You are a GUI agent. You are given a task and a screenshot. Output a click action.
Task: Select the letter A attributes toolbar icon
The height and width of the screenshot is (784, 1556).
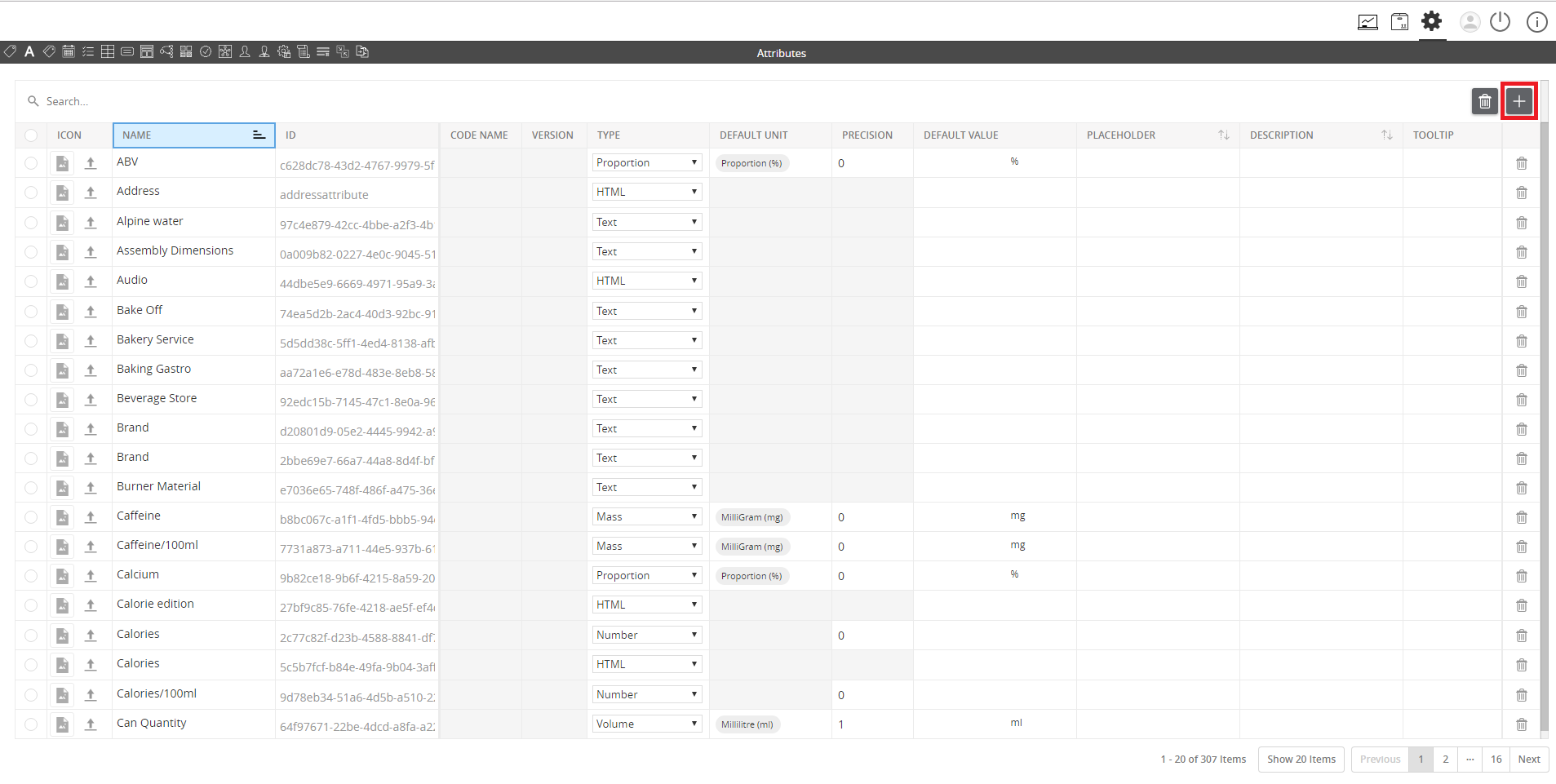[29, 51]
